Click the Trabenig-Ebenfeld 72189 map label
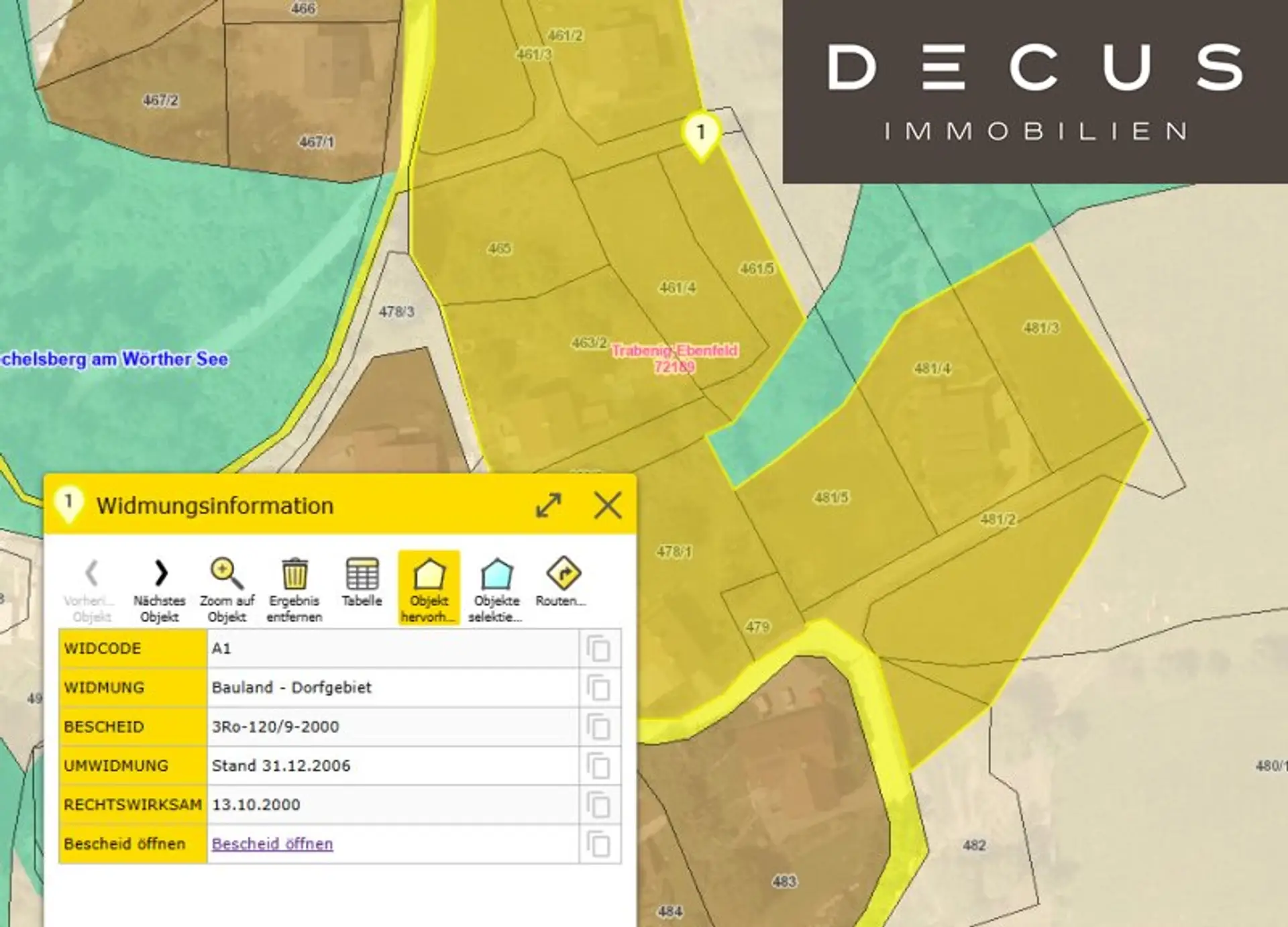 click(675, 358)
